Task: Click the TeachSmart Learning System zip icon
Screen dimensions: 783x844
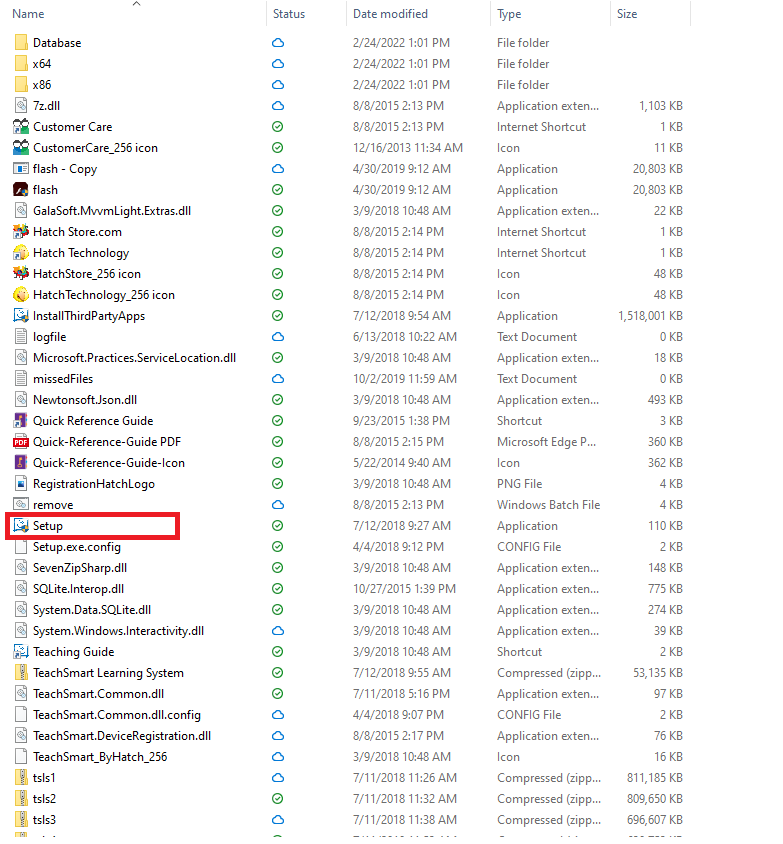Action: pyautogui.click(x=21, y=673)
